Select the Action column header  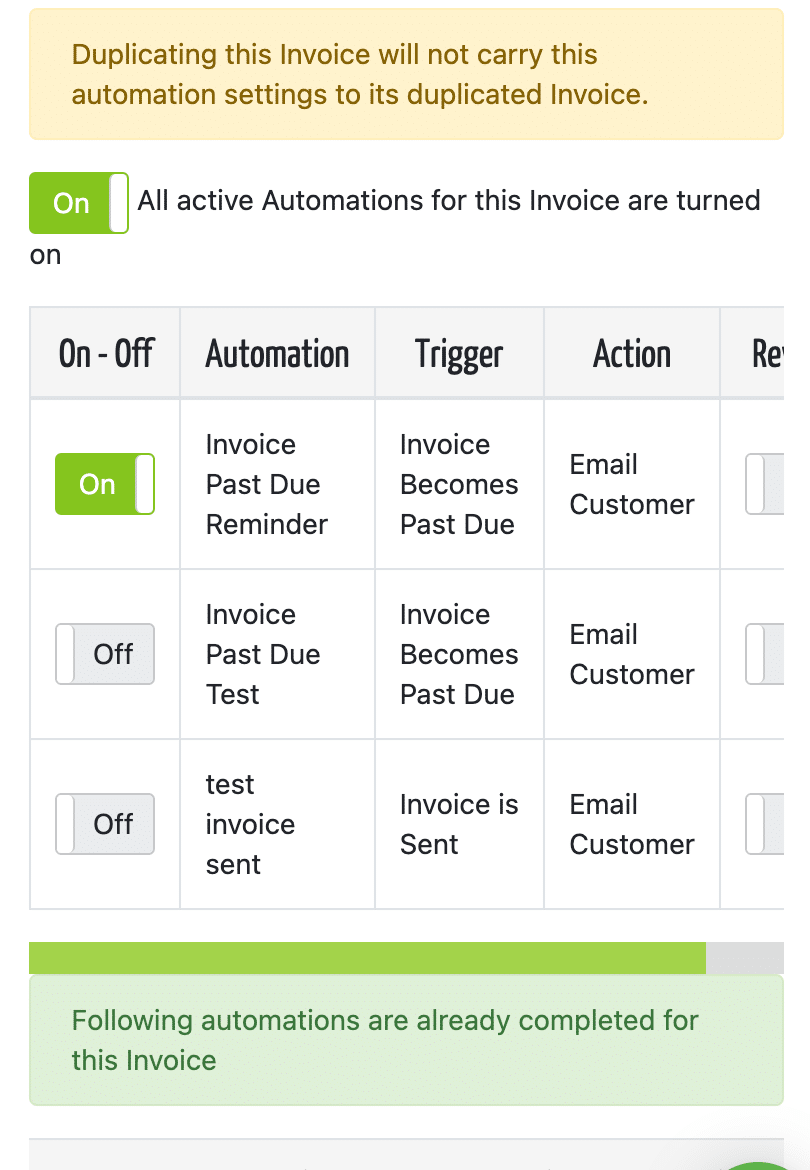click(x=632, y=353)
